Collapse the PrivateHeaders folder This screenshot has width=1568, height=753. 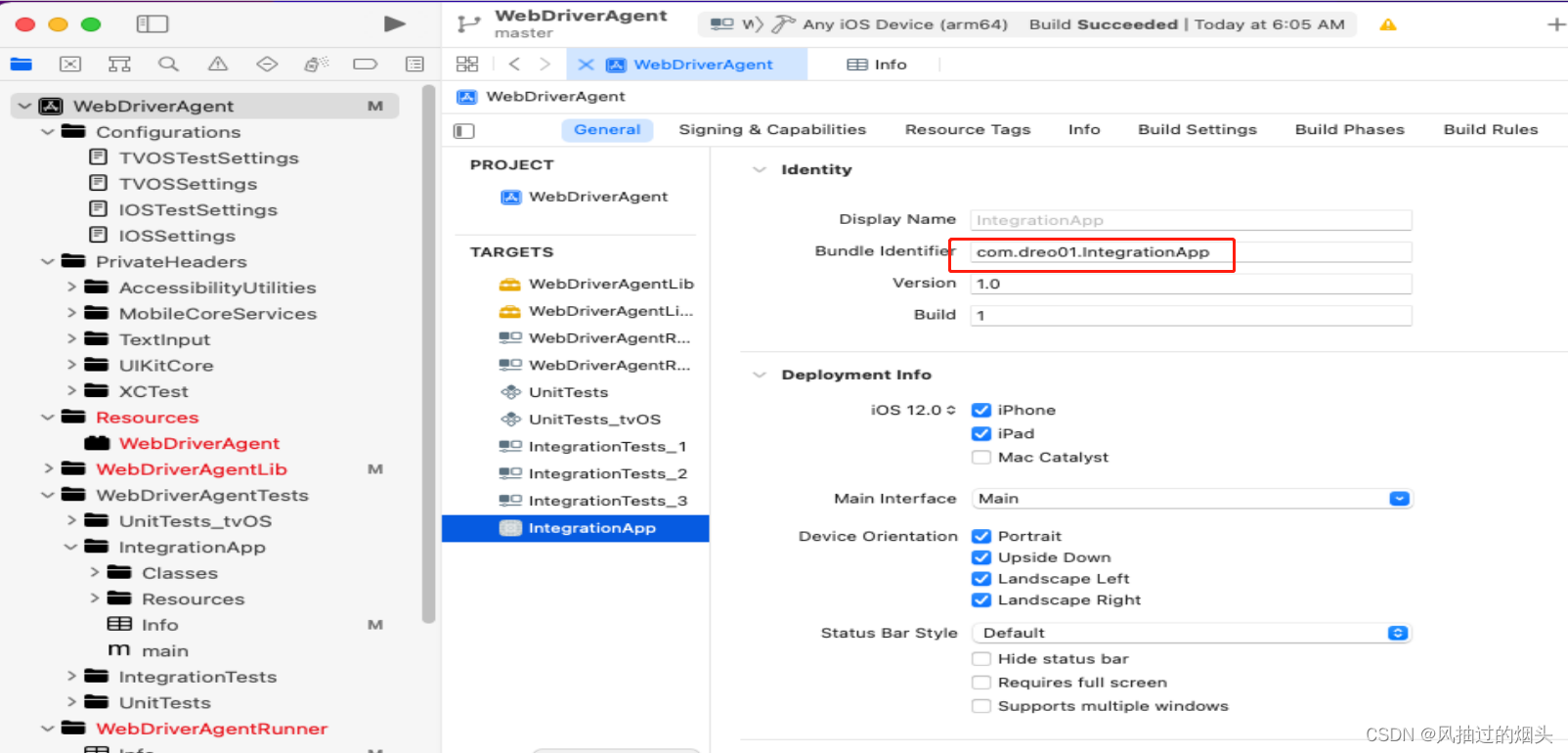point(47,262)
